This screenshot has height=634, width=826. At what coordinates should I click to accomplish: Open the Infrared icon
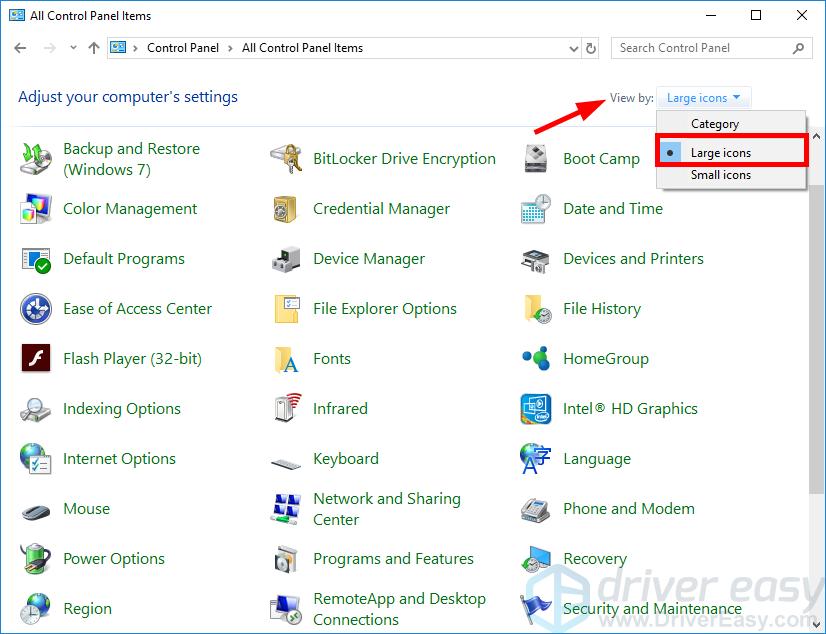click(287, 408)
